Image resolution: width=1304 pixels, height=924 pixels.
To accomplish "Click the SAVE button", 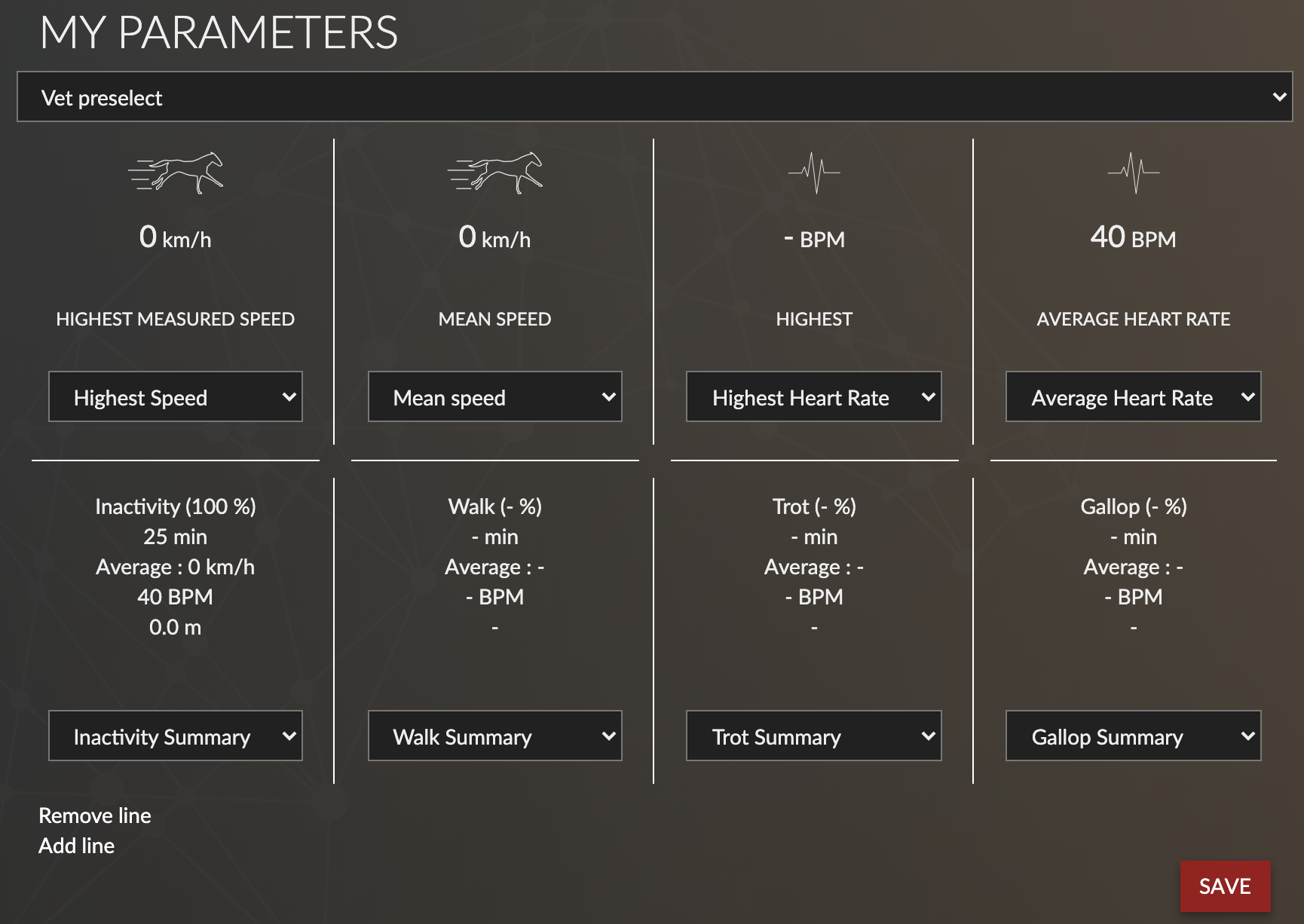I will point(1225,886).
